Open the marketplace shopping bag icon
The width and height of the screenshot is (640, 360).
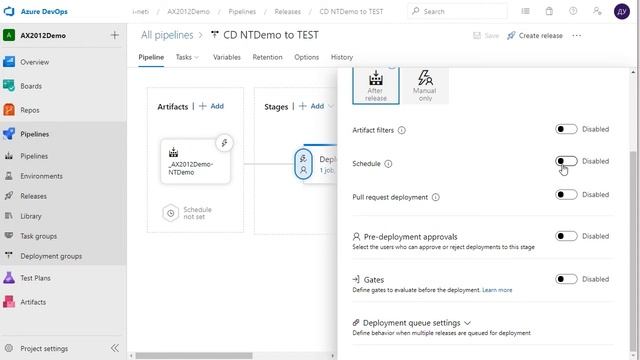click(x=549, y=11)
